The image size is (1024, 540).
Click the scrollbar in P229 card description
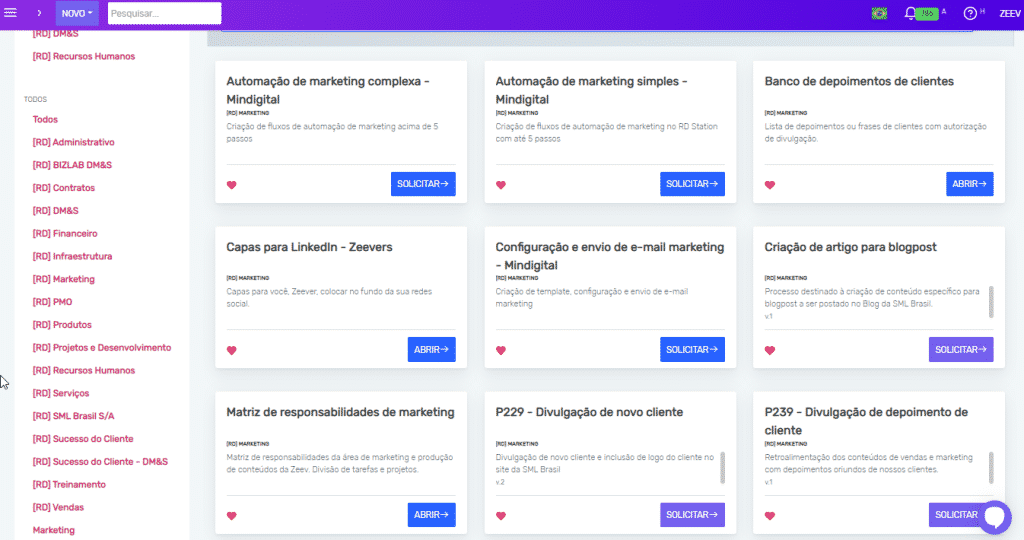tap(722, 467)
